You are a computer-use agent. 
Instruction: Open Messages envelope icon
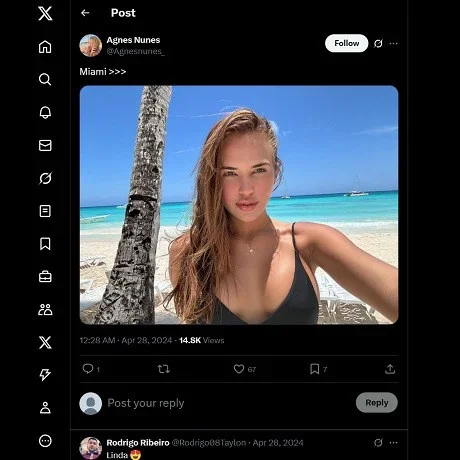[x=45, y=145]
